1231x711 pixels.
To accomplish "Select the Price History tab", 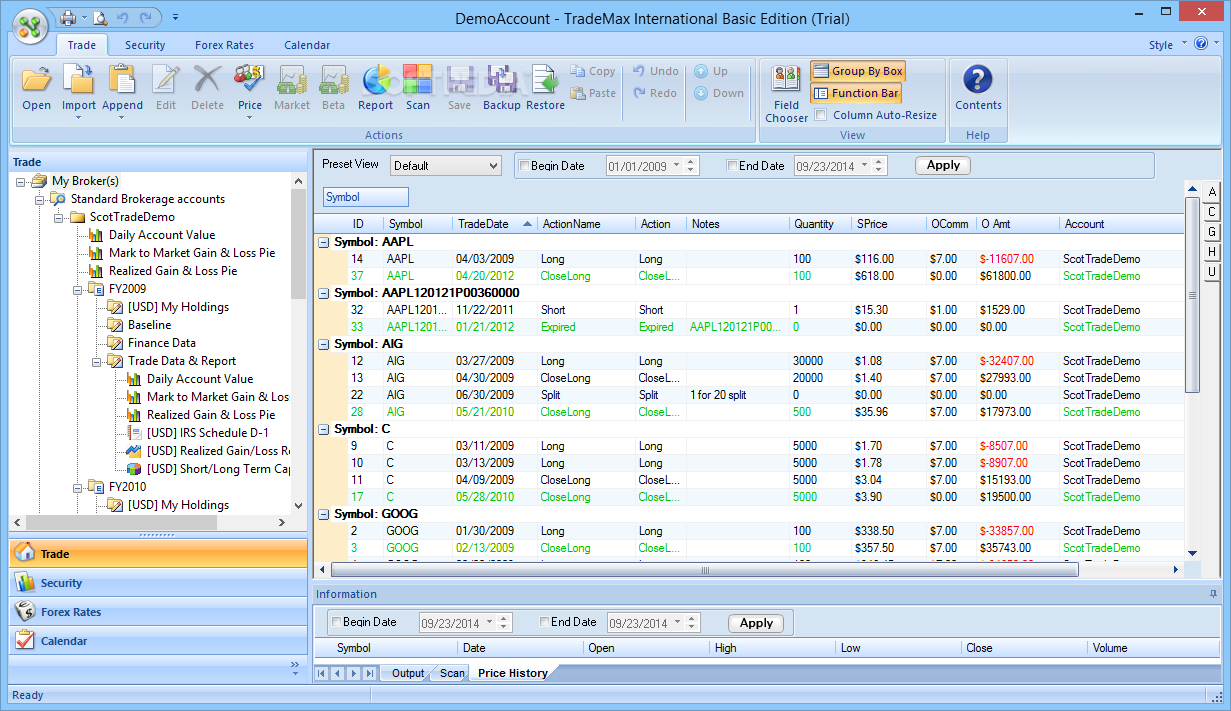I will click(x=512, y=673).
